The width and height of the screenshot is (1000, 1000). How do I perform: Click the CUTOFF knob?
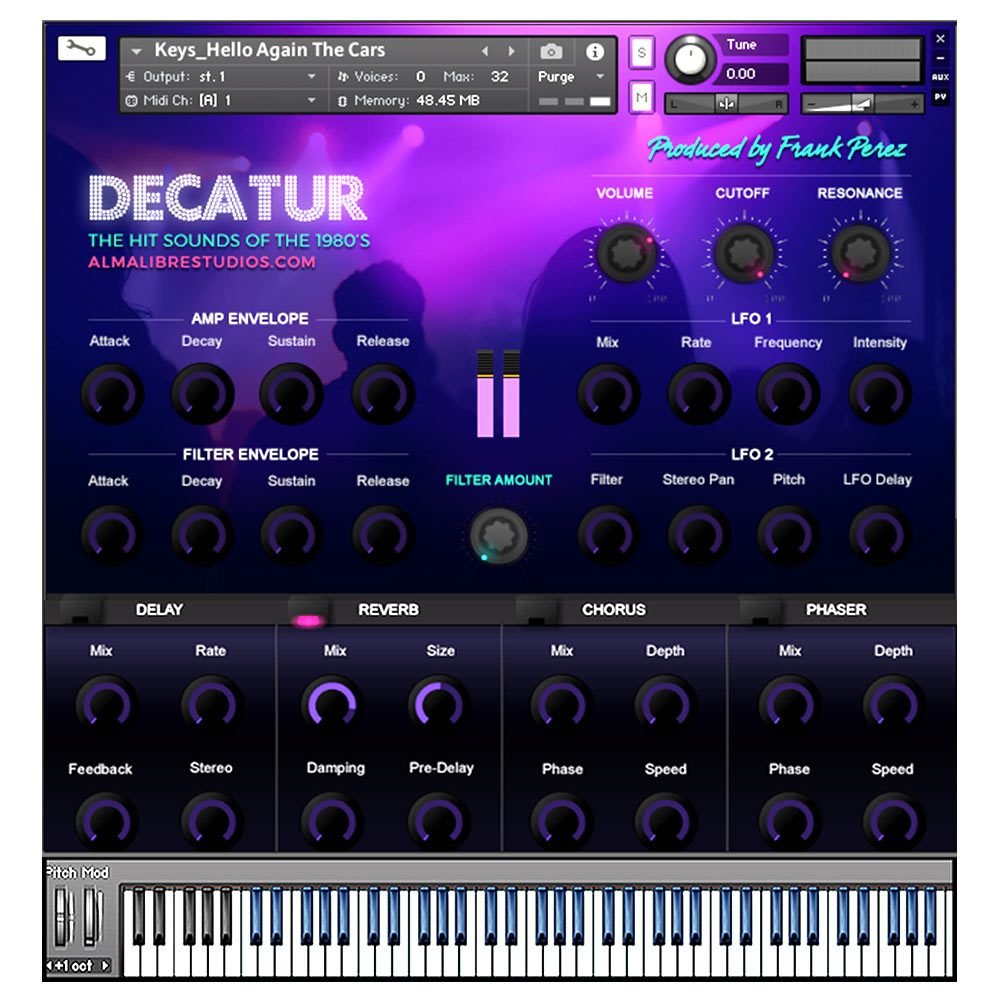(x=743, y=253)
